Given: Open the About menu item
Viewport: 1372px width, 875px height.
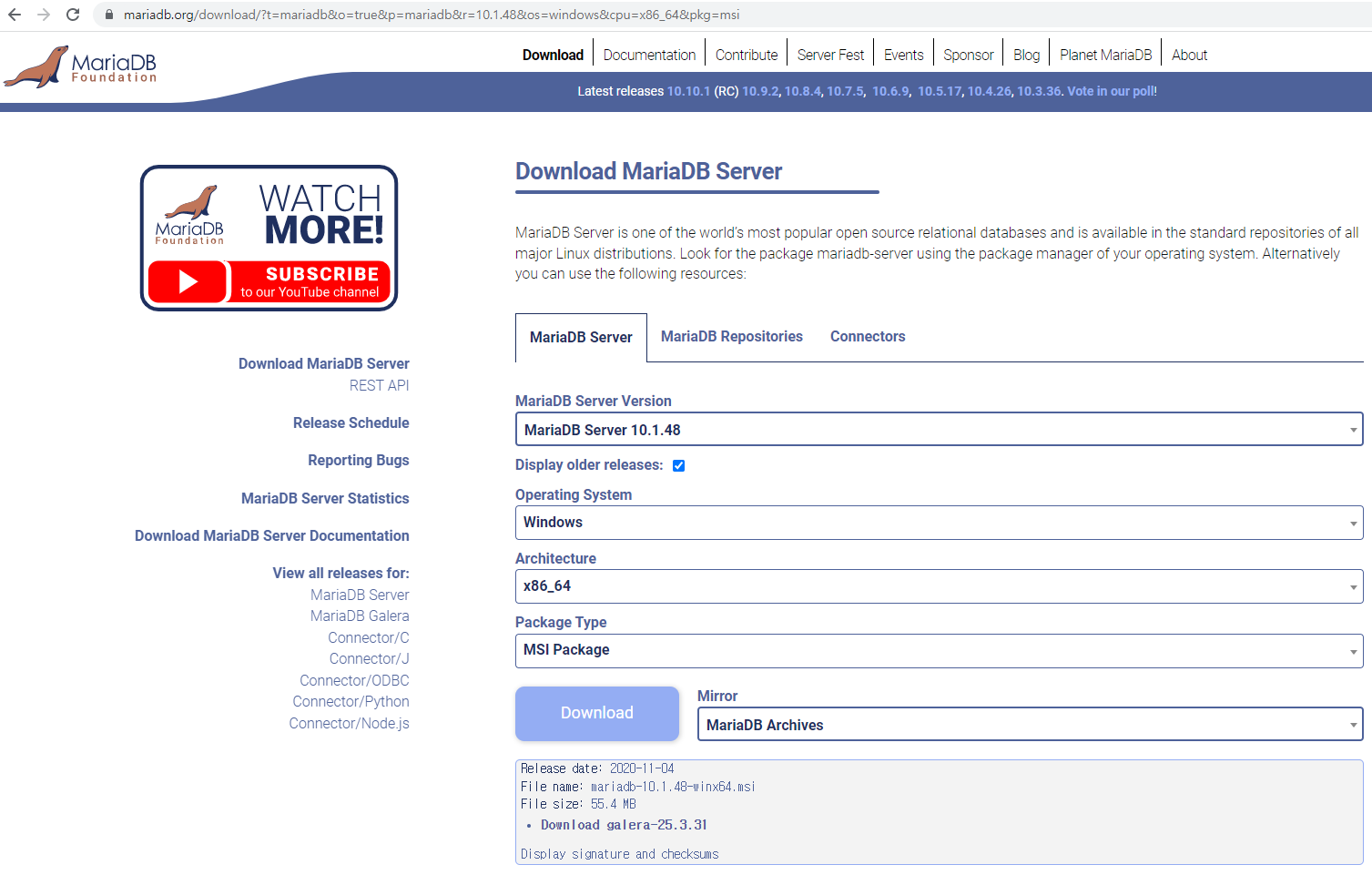Looking at the screenshot, I should coord(1189,55).
